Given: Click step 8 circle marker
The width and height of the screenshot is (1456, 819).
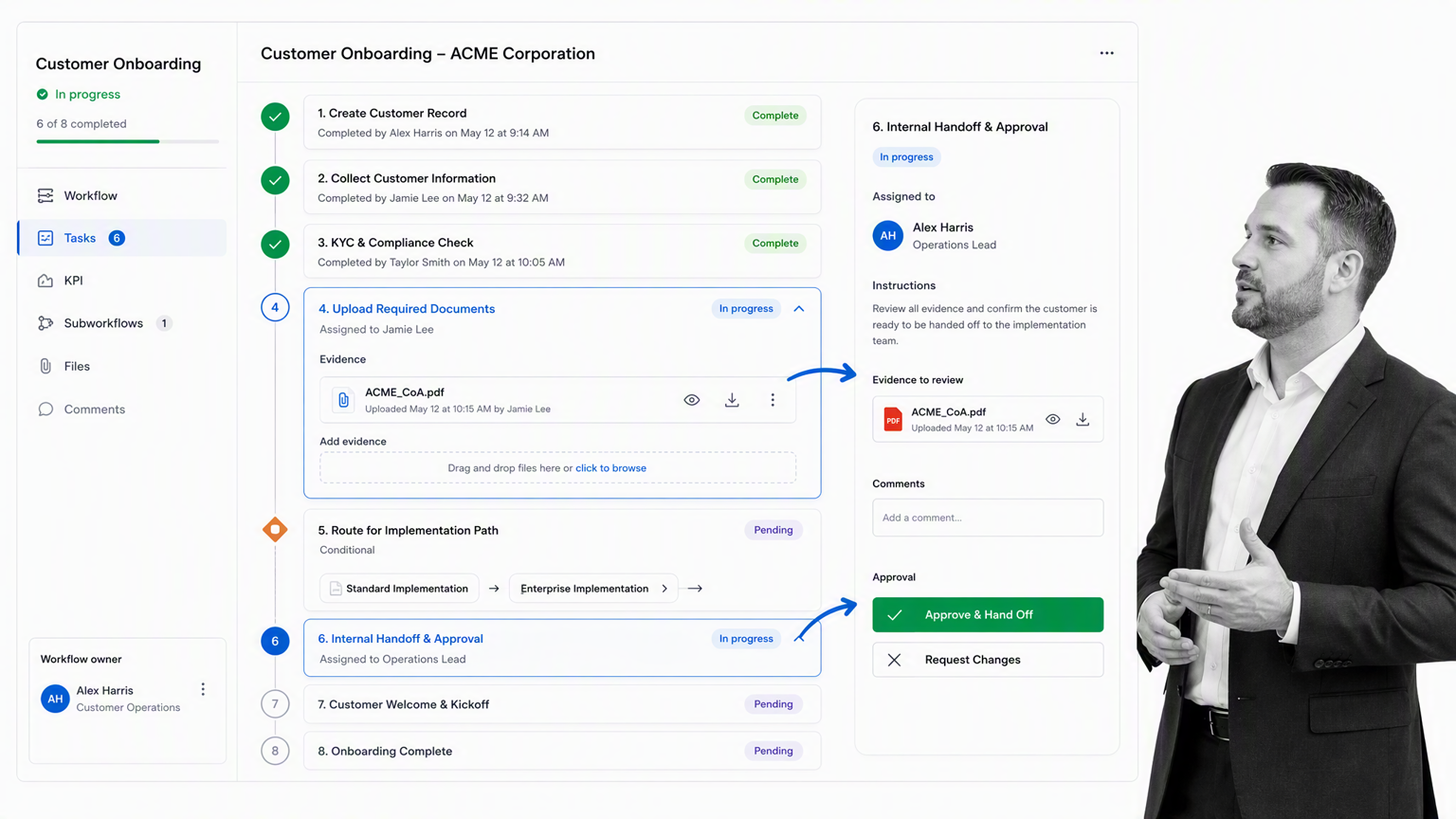Looking at the screenshot, I should [275, 751].
